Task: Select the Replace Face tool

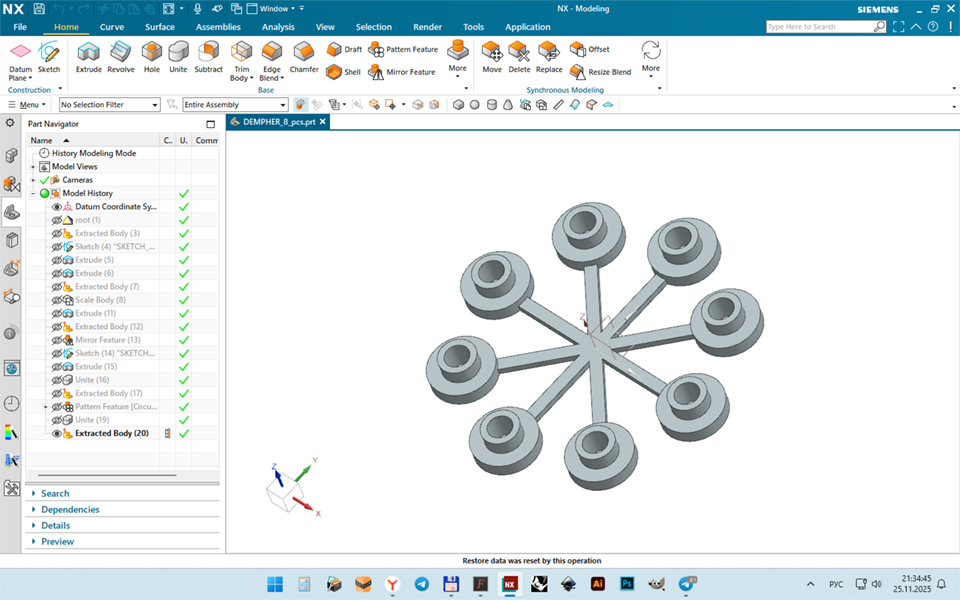Action: tap(549, 57)
